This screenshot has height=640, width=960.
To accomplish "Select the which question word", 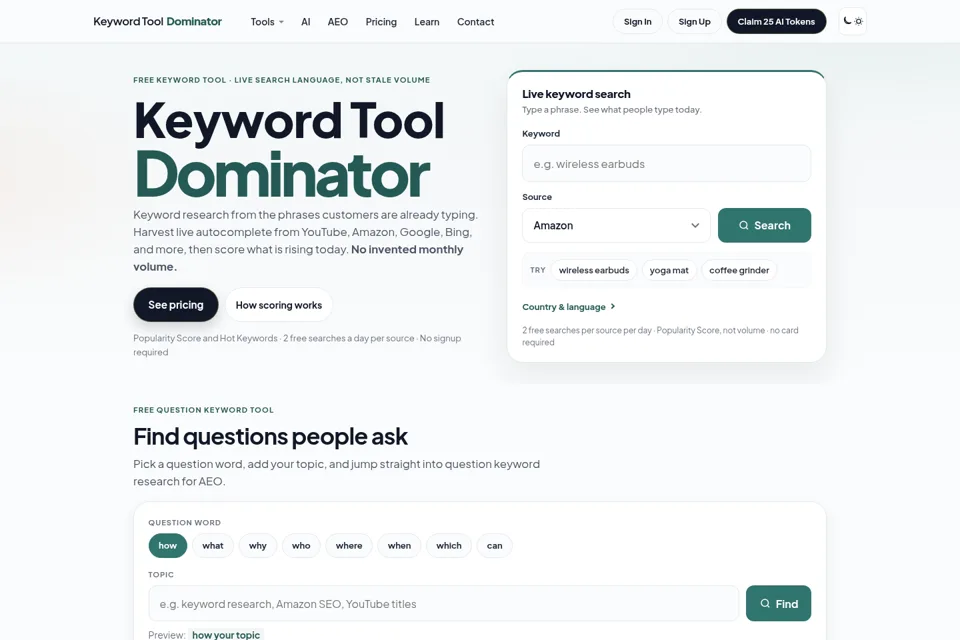I will (449, 546).
